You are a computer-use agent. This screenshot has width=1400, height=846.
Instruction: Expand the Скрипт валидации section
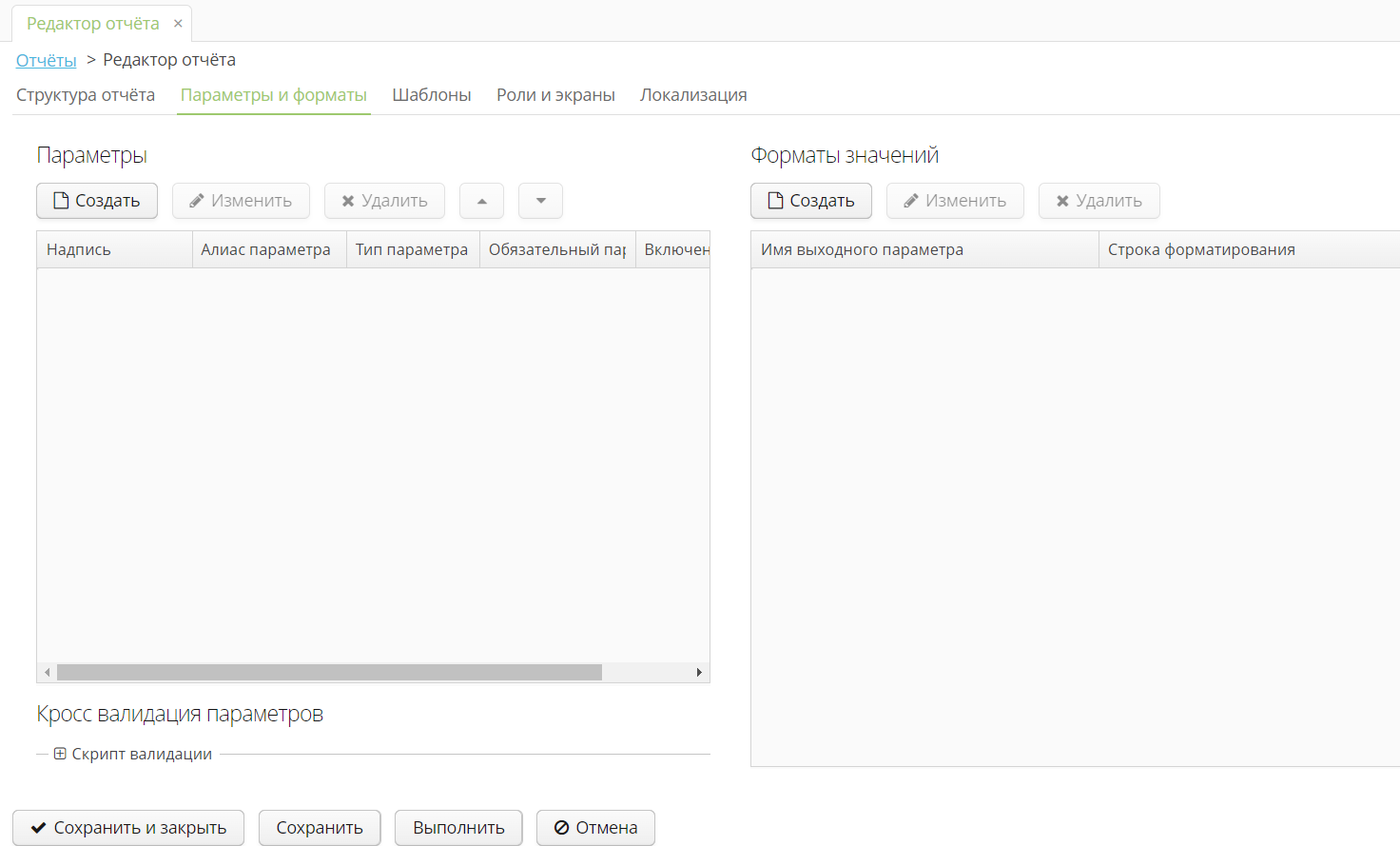(x=60, y=754)
